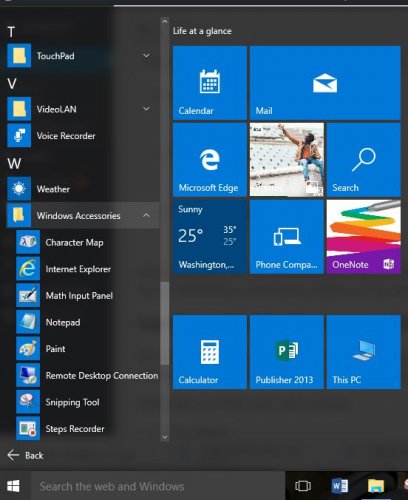The height and width of the screenshot is (500, 408).
Task: Click the scroll up arrow of app list
Action: point(164,21)
